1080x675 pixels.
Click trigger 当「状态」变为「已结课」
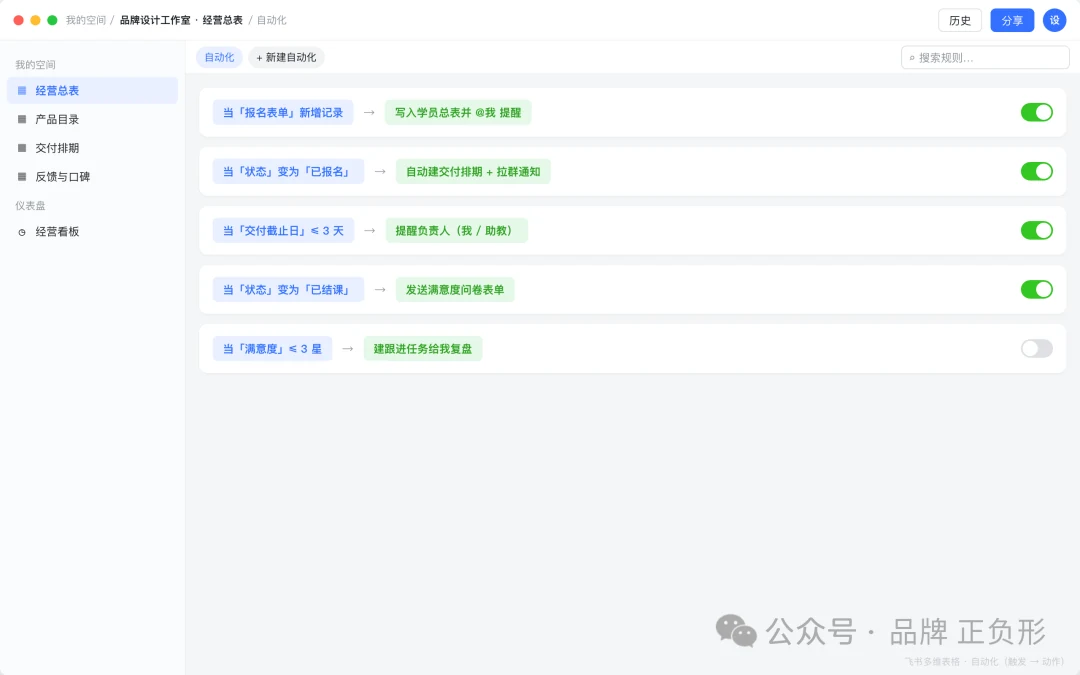click(x=288, y=290)
